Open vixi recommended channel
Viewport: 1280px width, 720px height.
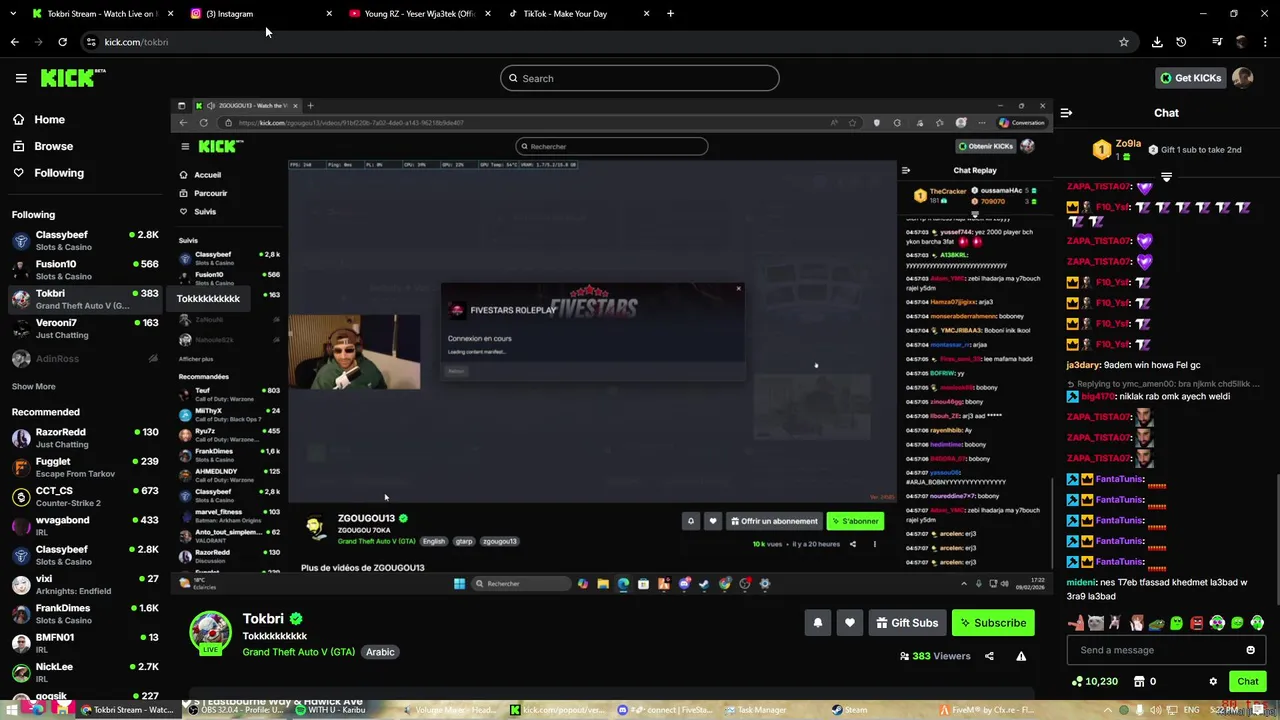[85, 584]
